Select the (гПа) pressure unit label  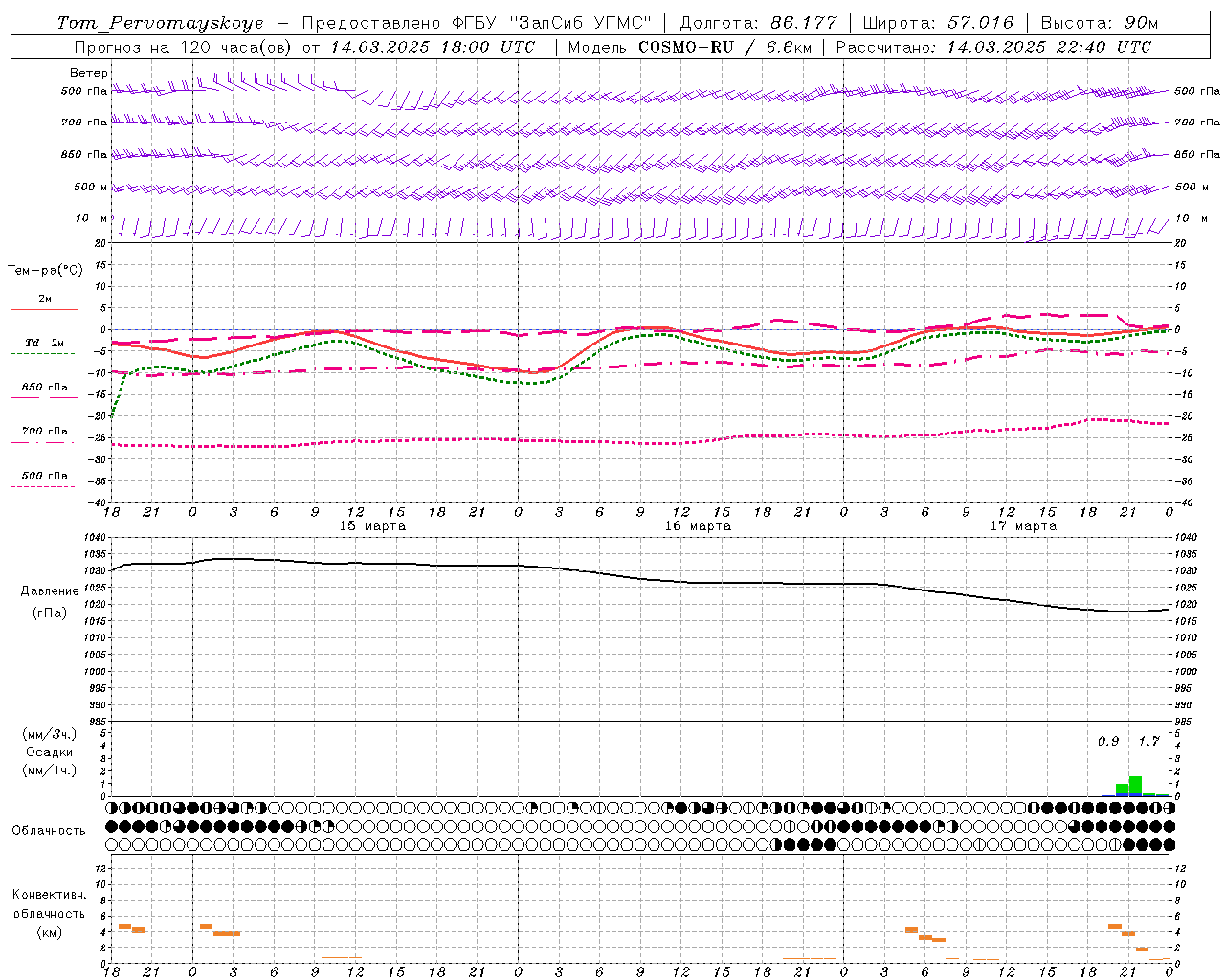click(x=50, y=613)
